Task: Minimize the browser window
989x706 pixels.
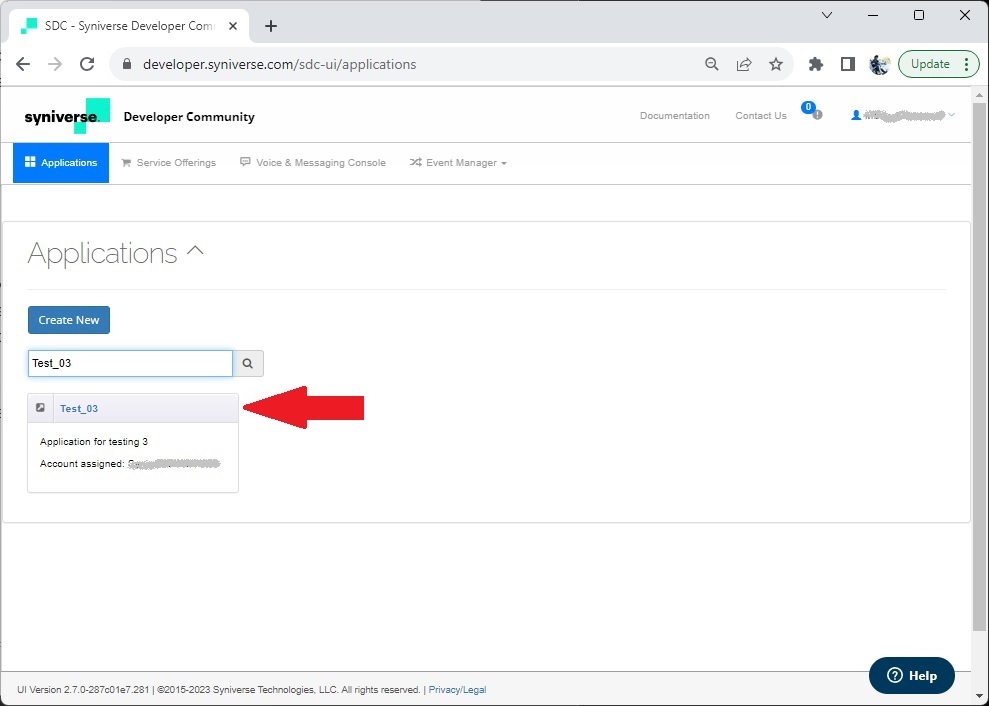Action: point(873,15)
